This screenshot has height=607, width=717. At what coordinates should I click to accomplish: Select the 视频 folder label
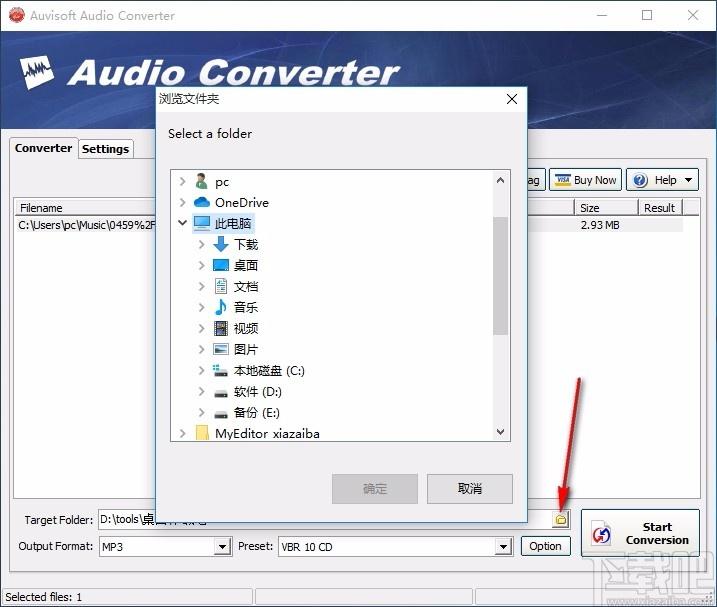click(x=246, y=328)
